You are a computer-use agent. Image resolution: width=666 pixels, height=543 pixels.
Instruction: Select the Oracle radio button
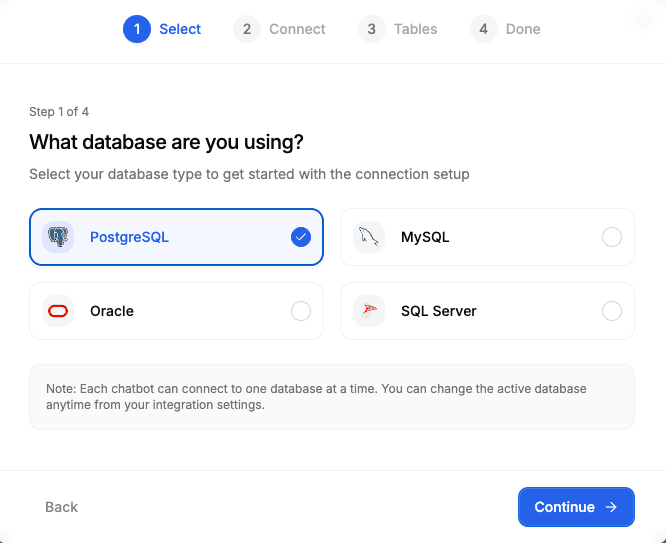301,311
